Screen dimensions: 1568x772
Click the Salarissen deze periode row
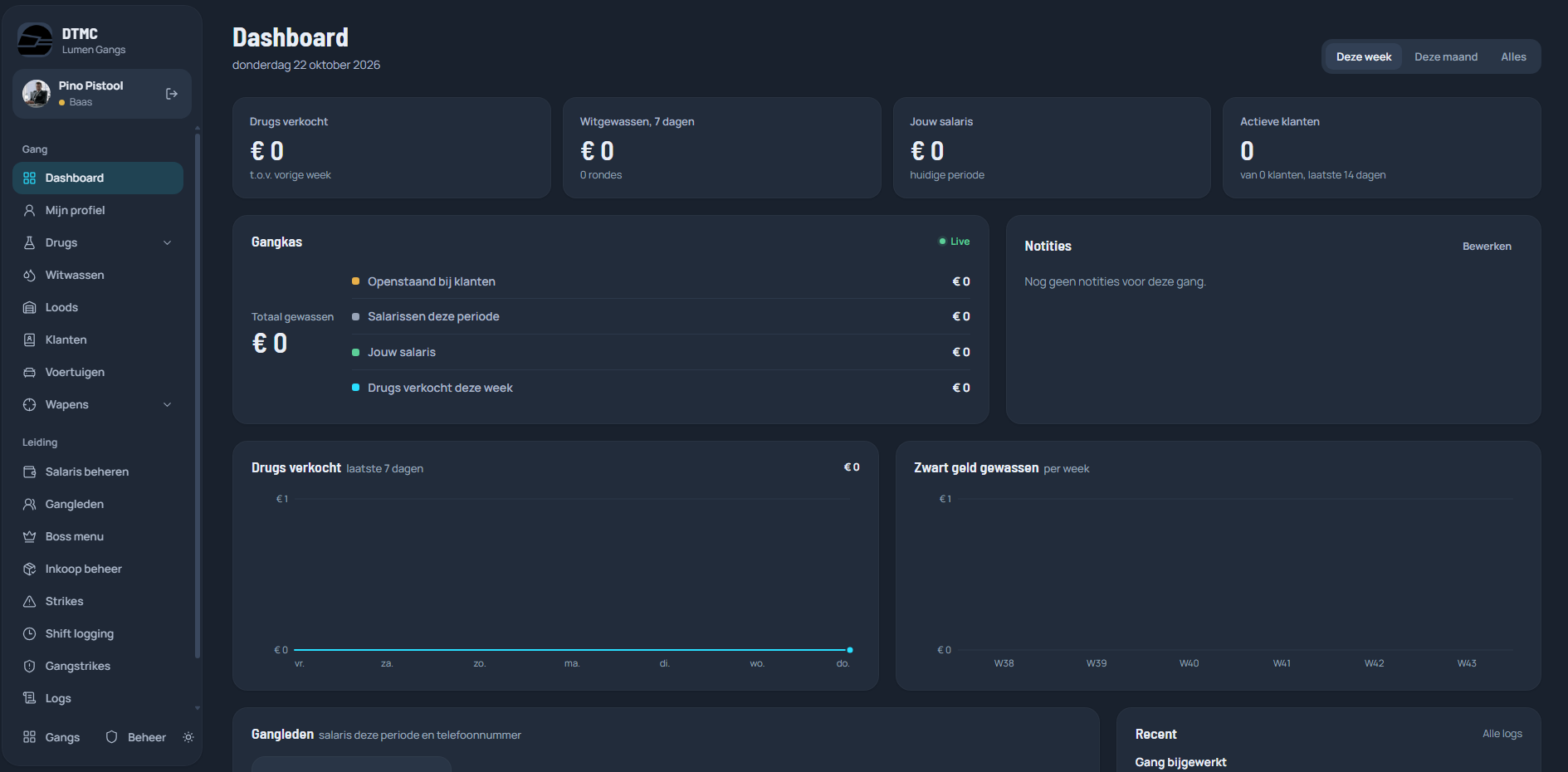tap(661, 316)
